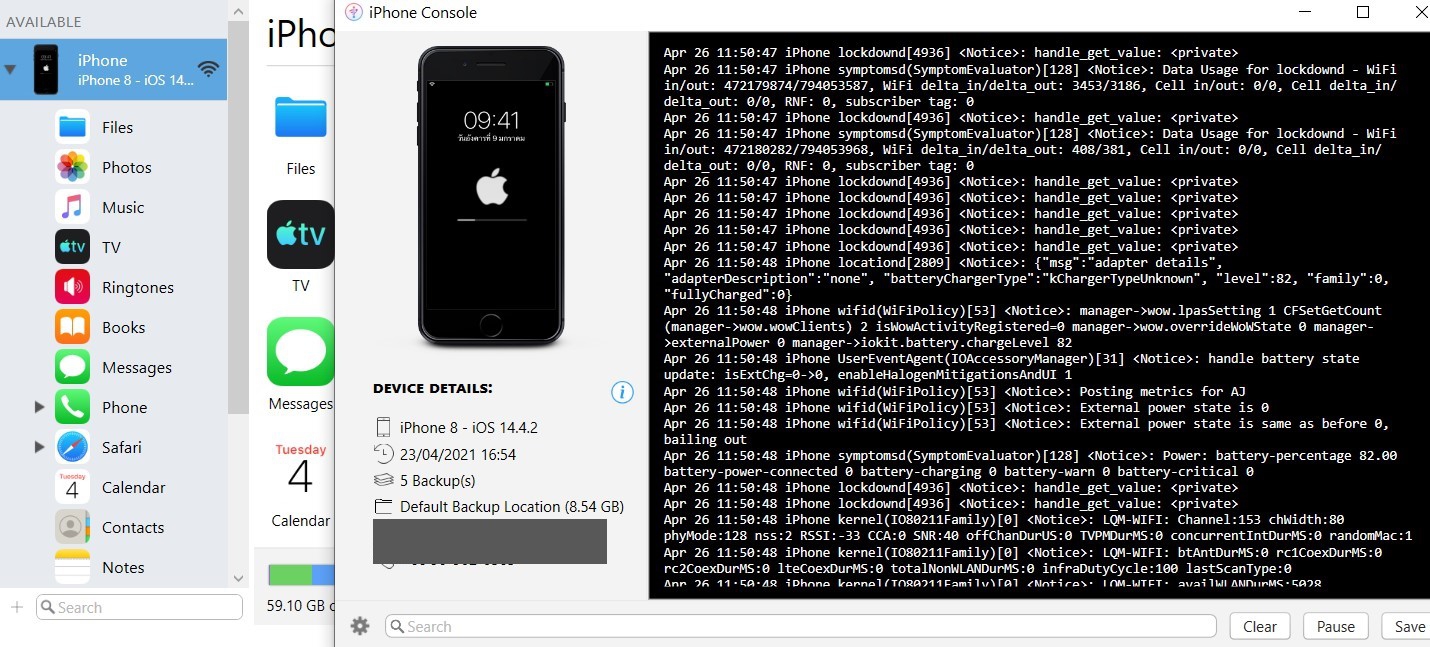The height and width of the screenshot is (647, 1430).
Task: Click the sidebar scrollbar down arrow
Action: [238, 578]
